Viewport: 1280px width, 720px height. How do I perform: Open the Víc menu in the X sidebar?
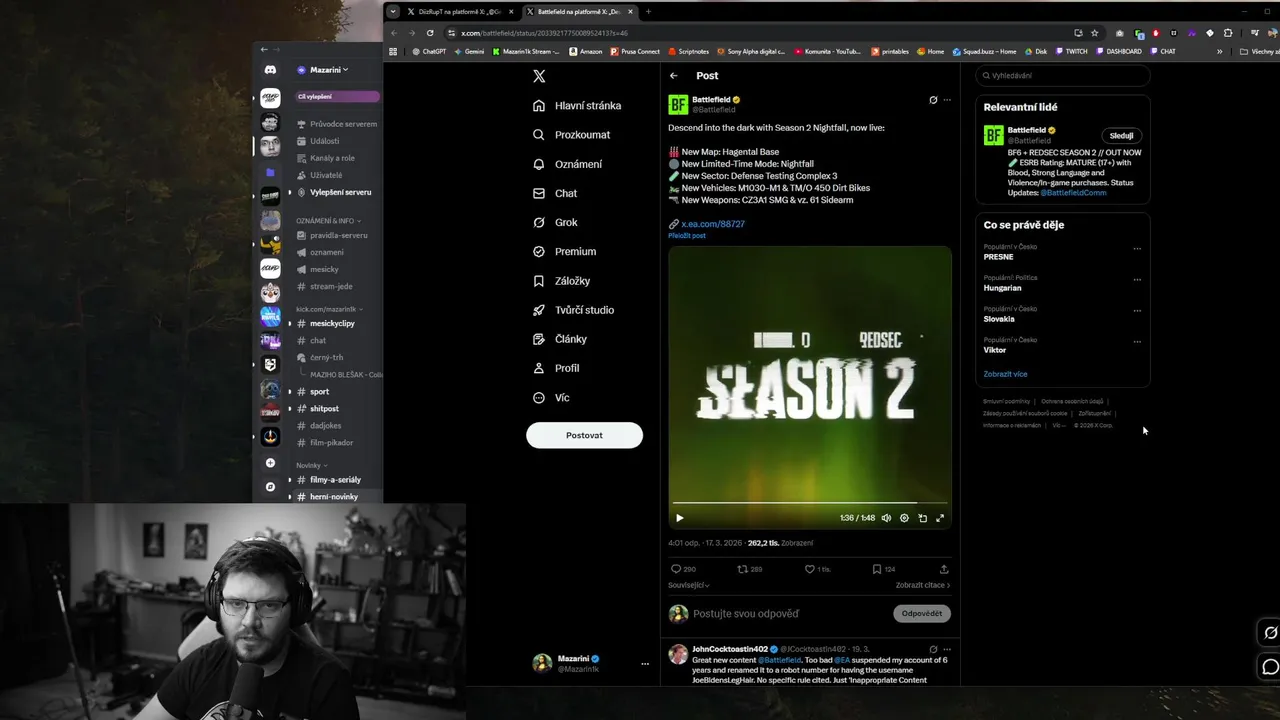click(551, 397)
